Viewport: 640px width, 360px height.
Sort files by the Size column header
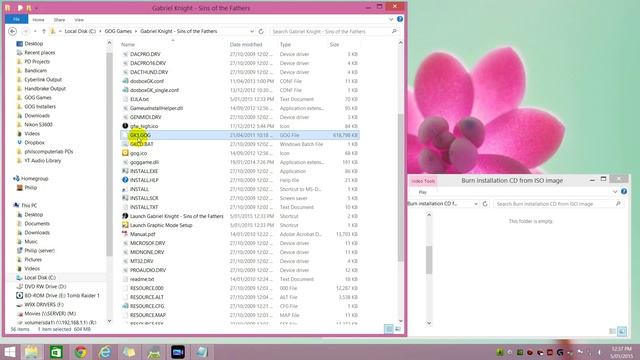coord(334,44)
